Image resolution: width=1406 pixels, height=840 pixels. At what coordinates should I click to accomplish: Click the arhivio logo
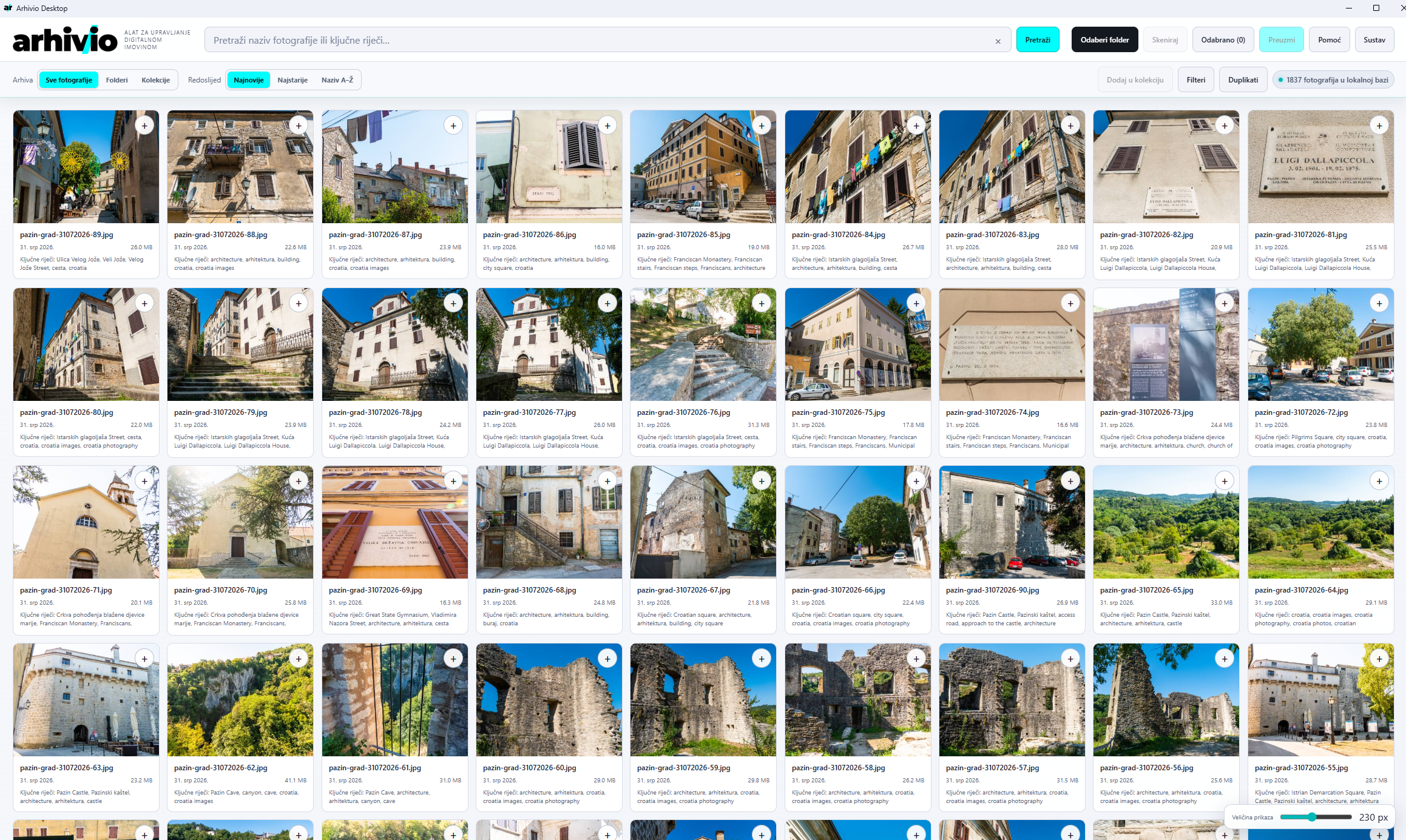coord(65,40)
